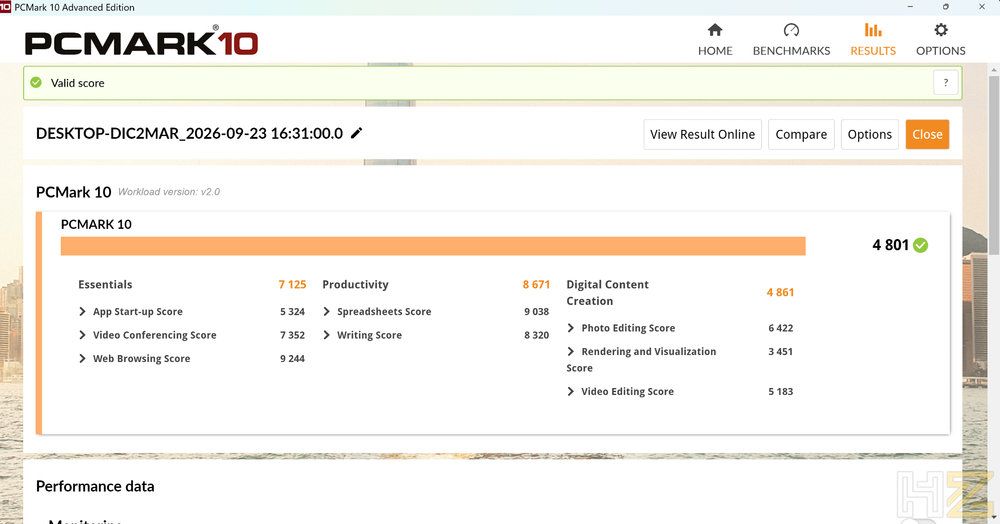
Task: Open the question mark help button
Action: pyautogui.click(x=946, y=82)
